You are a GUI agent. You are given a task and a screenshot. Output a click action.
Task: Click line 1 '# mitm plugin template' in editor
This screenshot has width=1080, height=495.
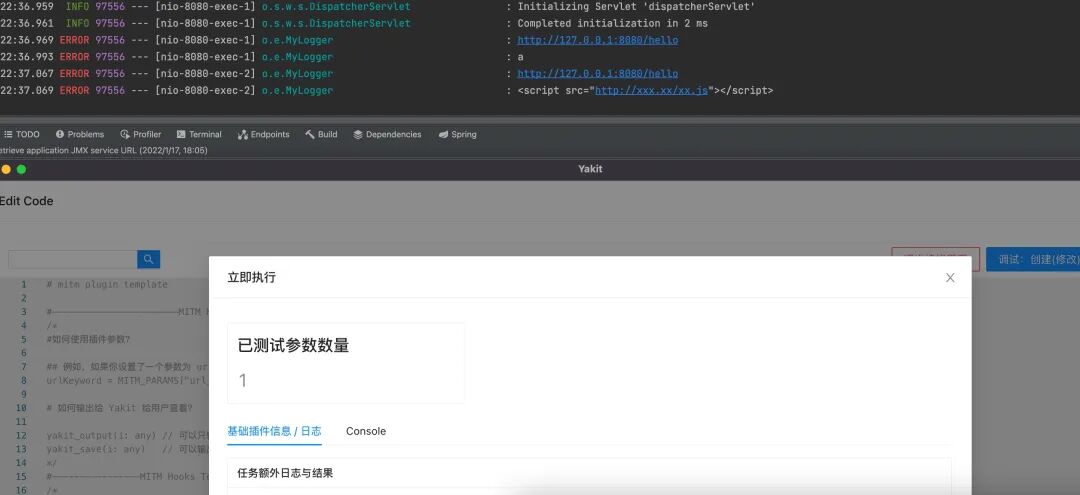tap(107, 284)
